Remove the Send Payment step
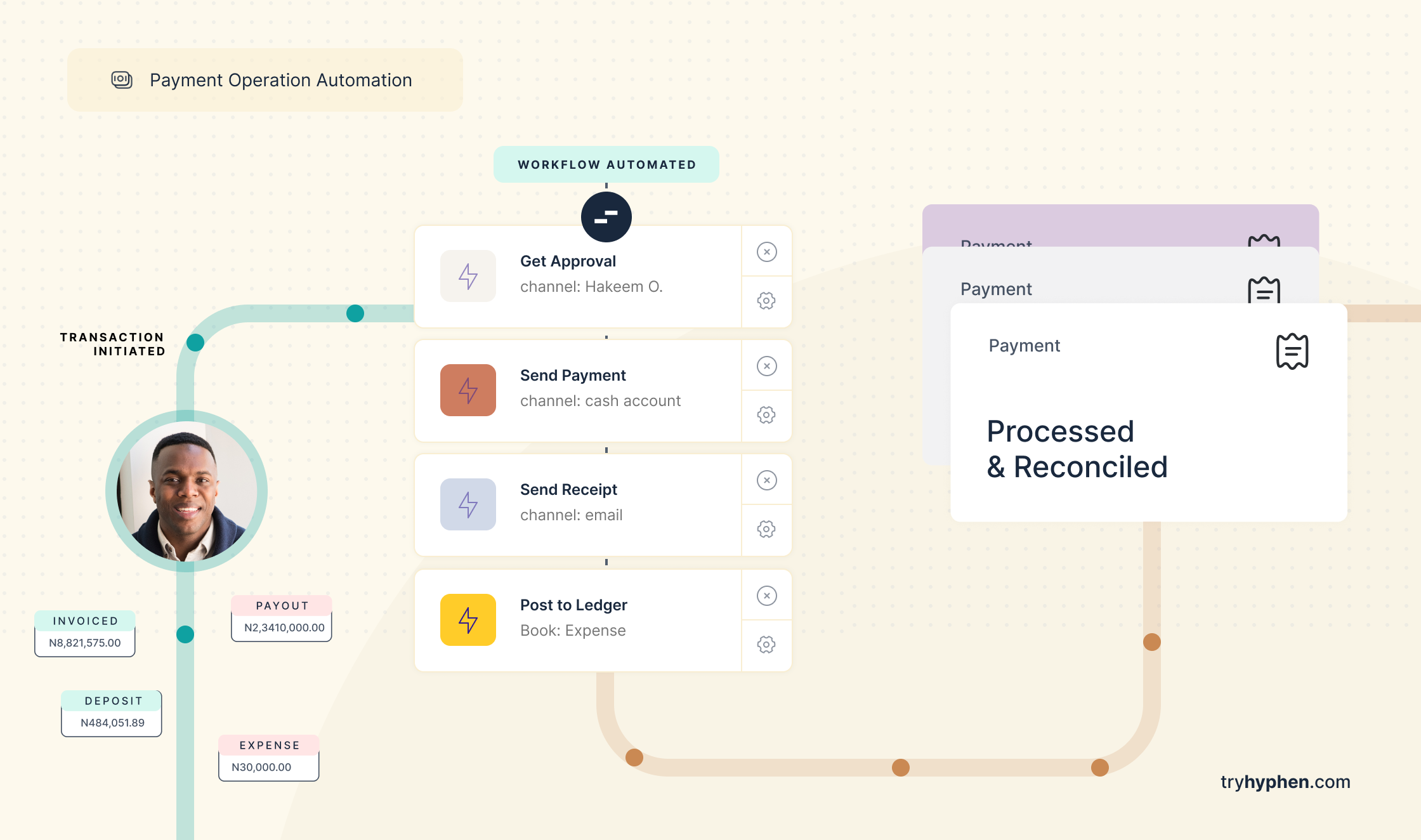This screenshot has width=1421, height=840. click(766, 366)
